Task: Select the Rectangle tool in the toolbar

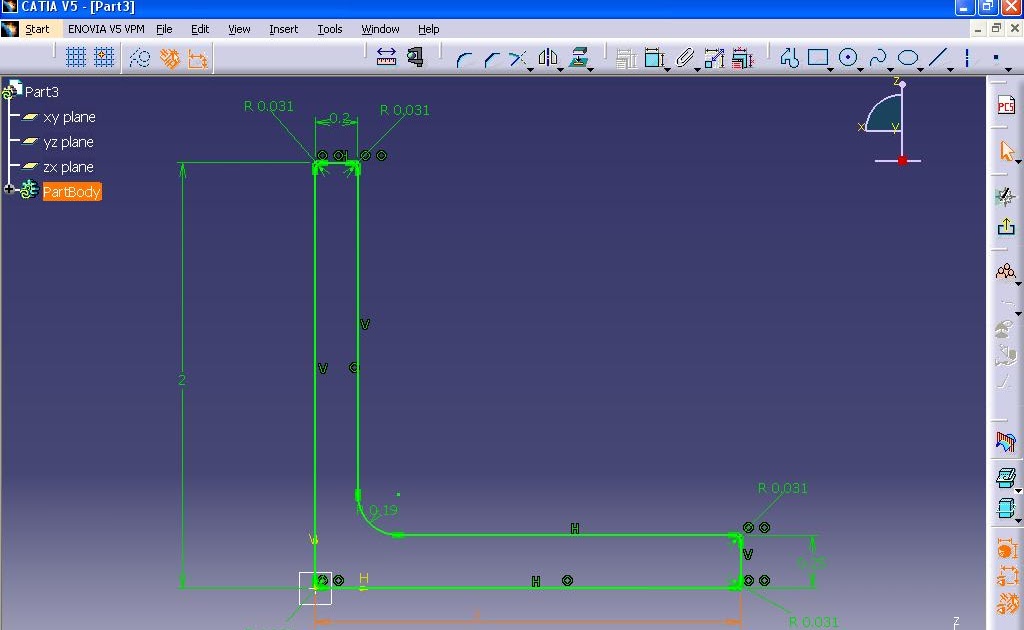Action: coord(816,58)
